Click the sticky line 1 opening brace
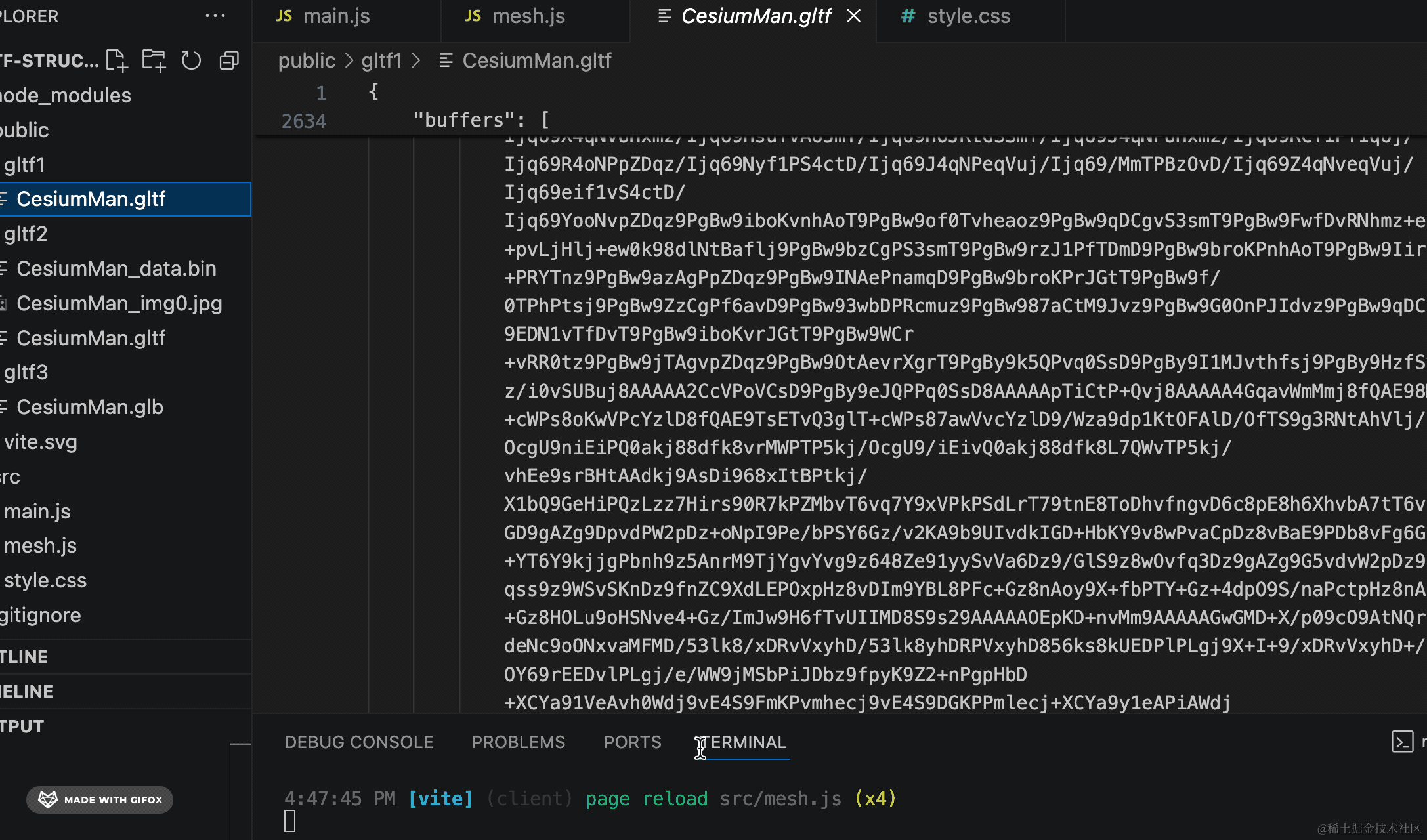Screen dimensions: 1427x840 [x=373, y=91]
